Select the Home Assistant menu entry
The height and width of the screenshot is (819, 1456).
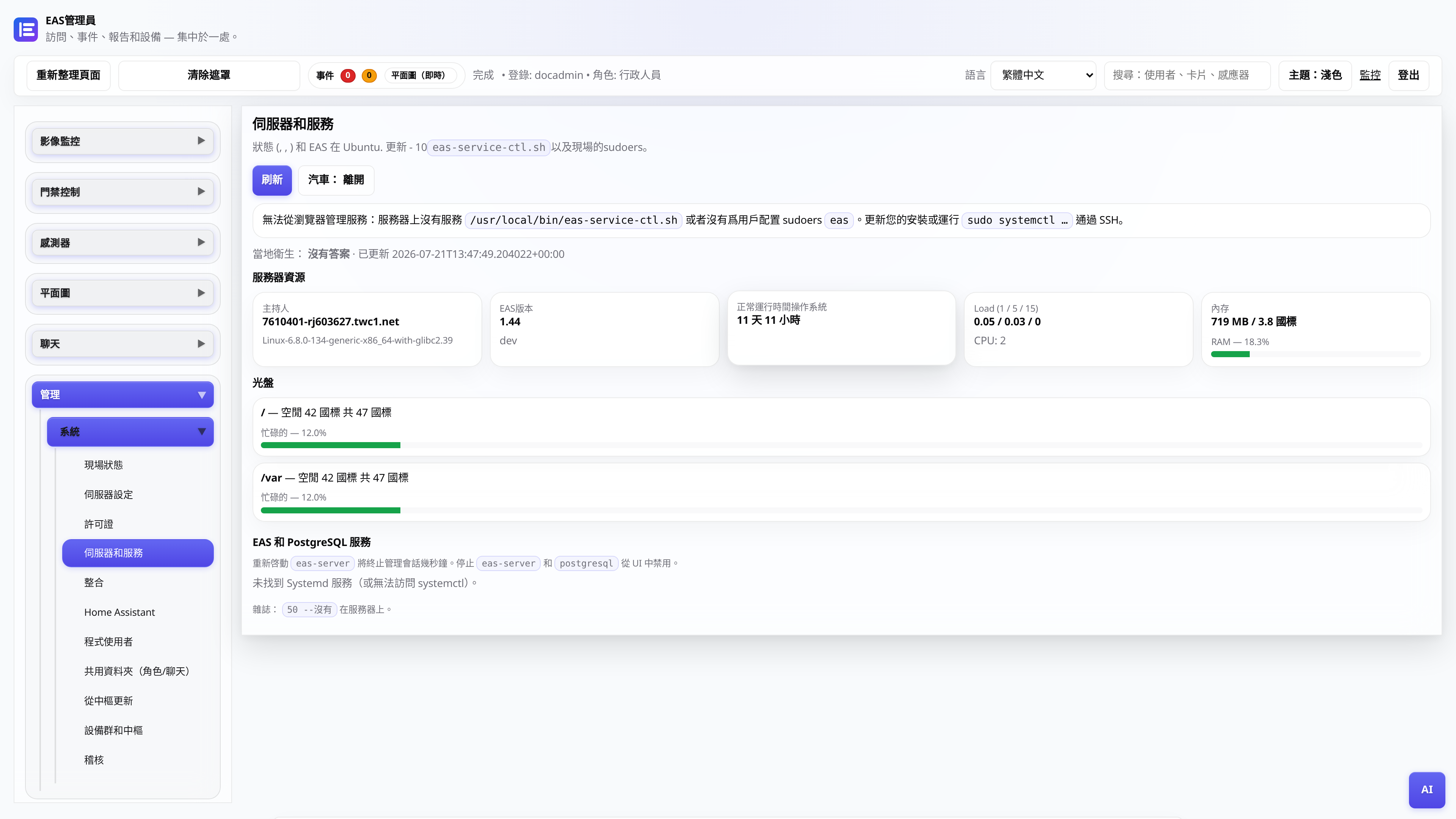tap(119, 612)
